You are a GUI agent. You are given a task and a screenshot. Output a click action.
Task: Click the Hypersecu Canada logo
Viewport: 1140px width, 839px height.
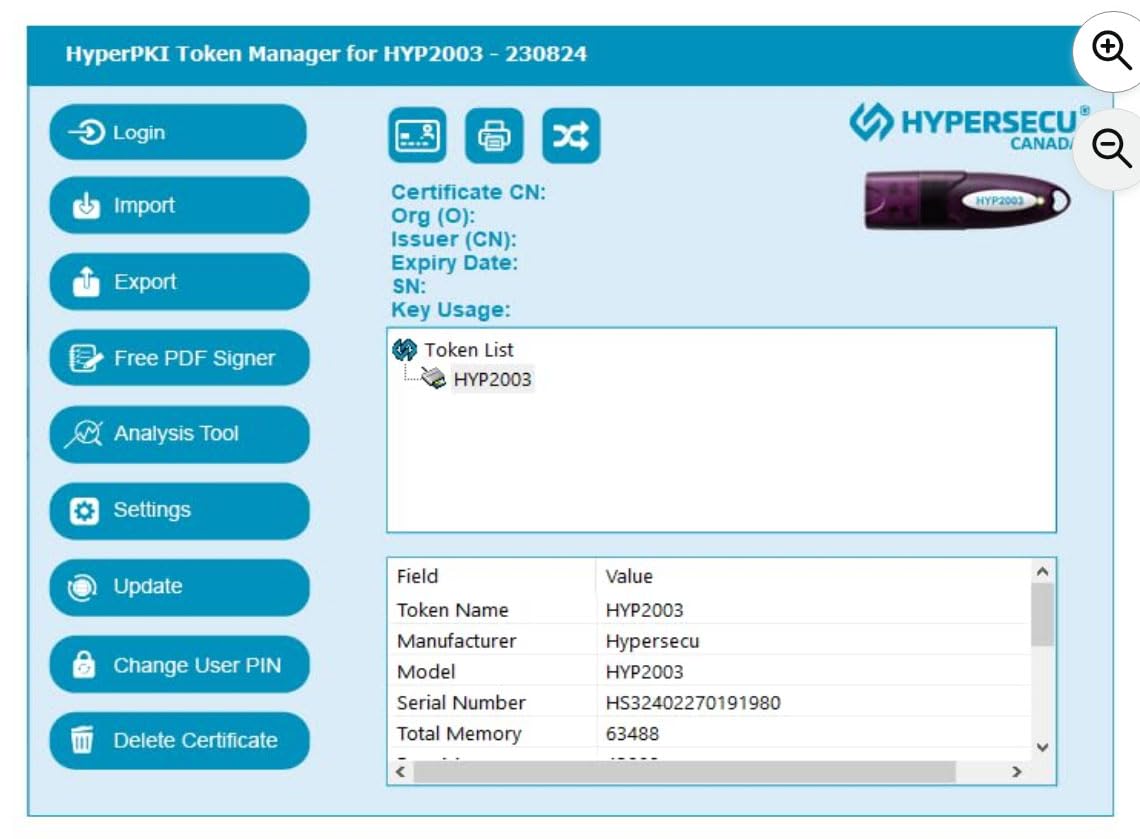click(x=965, y=125)
